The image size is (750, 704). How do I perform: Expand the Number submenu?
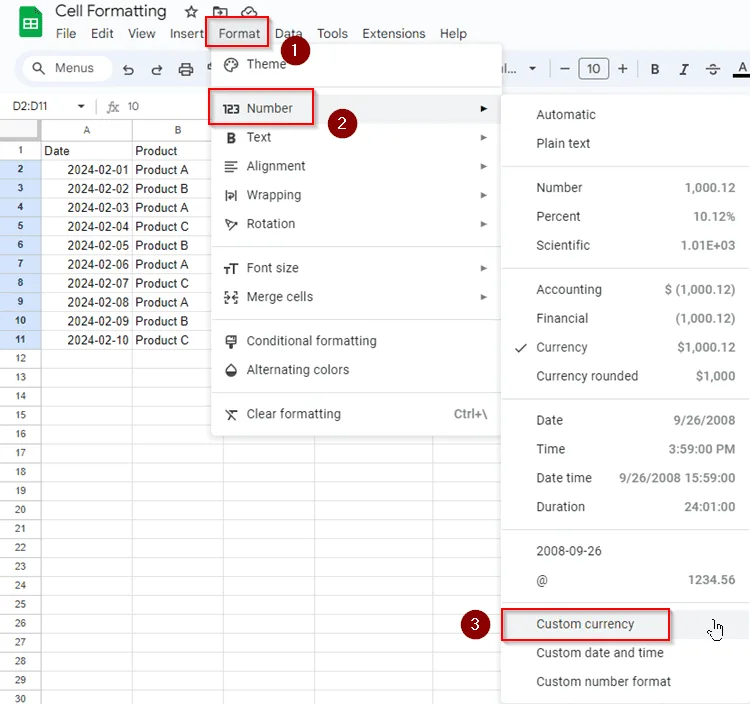(x=356, y=109)
